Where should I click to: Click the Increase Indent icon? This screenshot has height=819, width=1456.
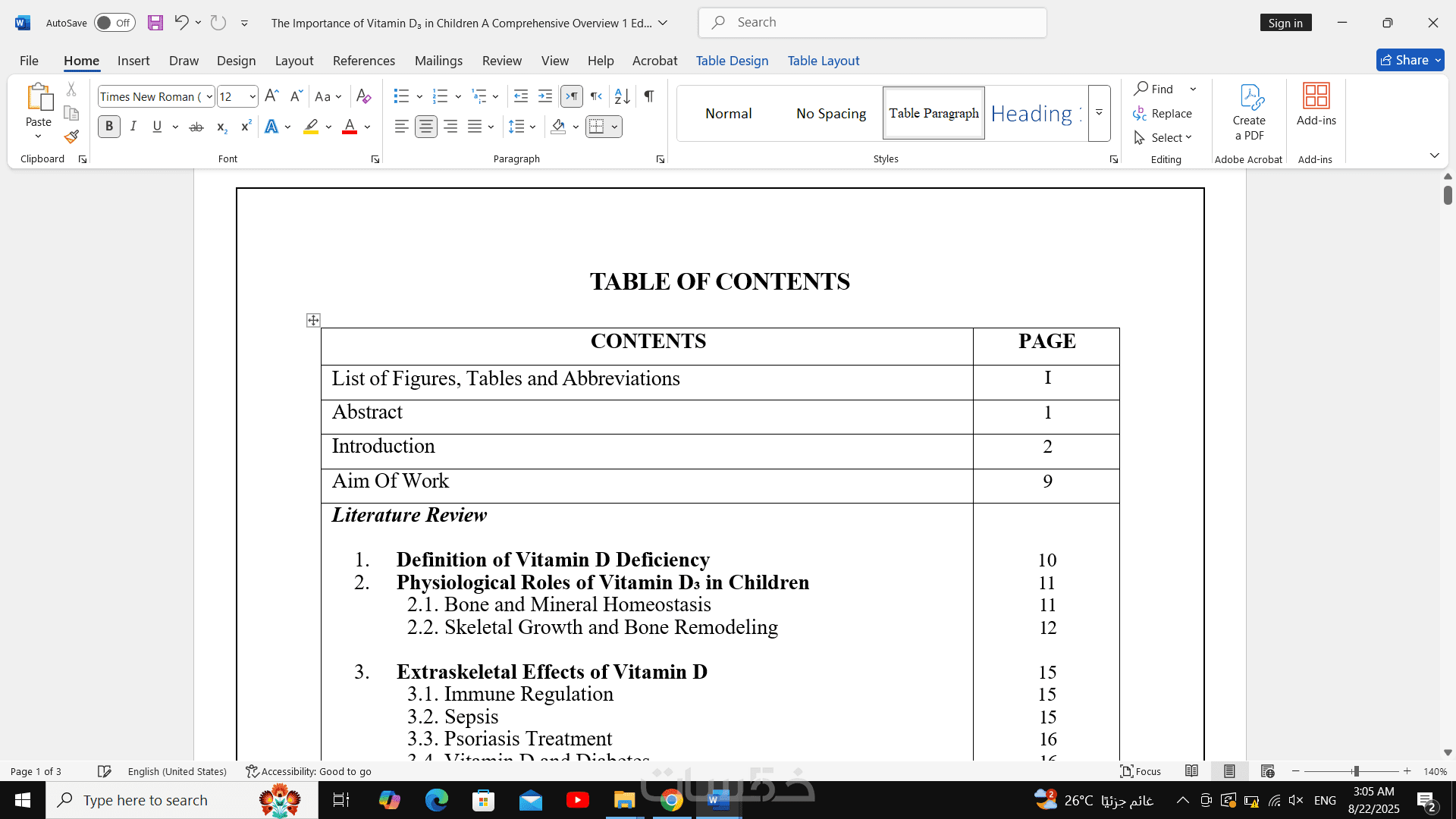tap(545, 96)
